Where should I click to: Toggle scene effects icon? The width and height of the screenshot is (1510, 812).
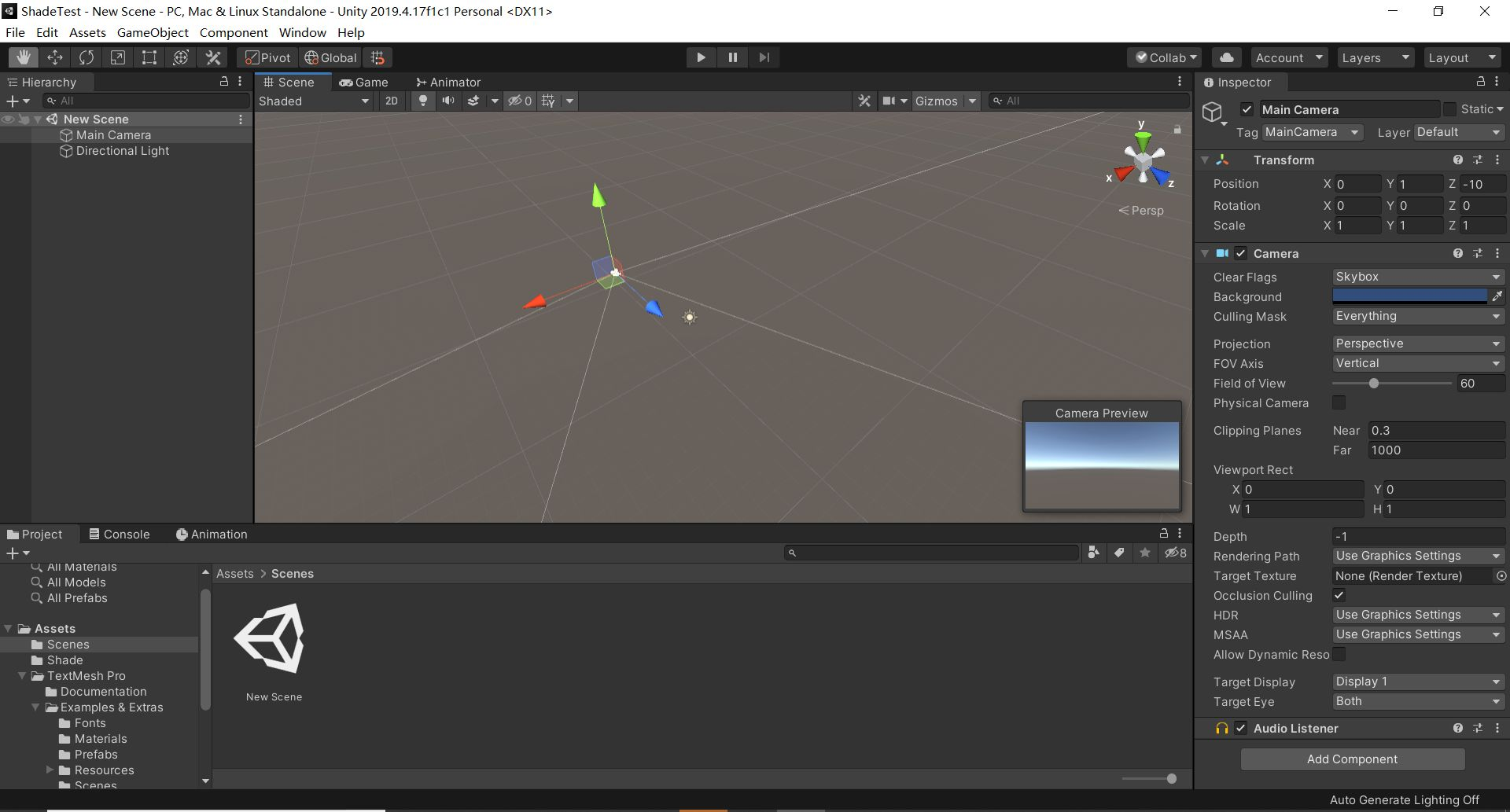473,101
